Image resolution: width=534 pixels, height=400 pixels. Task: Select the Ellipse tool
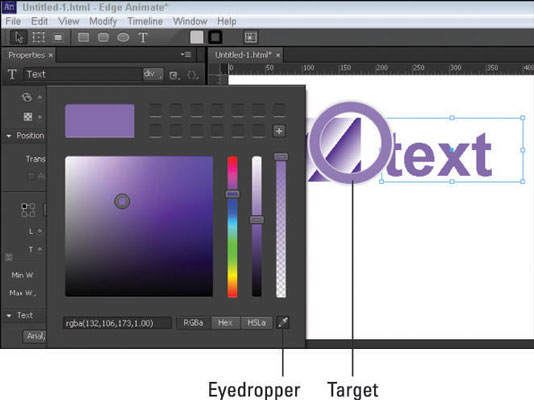tap(123, 37)
